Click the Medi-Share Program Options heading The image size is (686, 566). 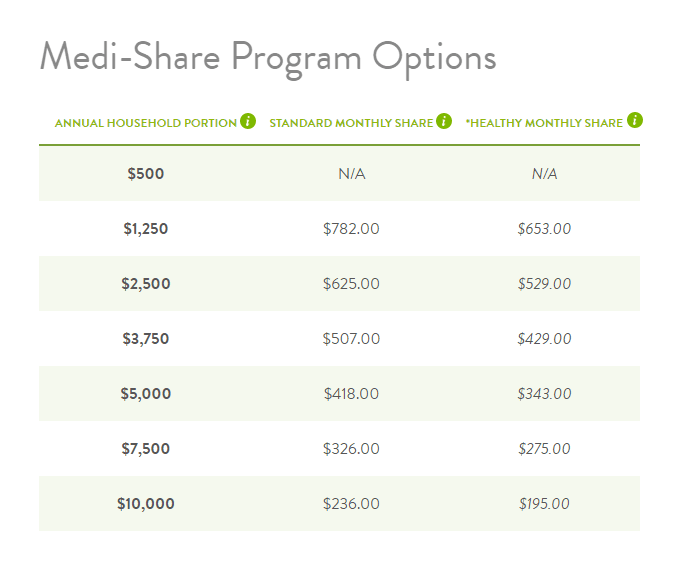[x=268, y=58]
